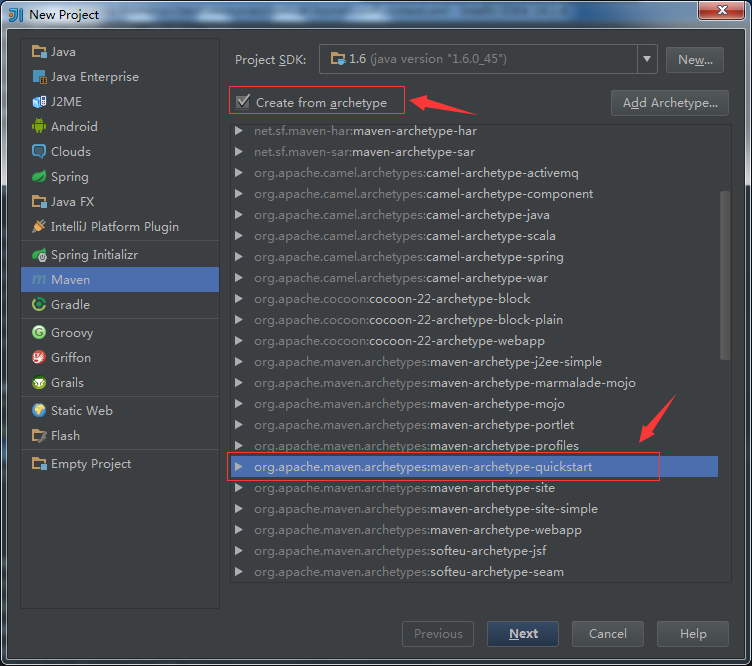Toggle the Create from archetype checkbox

coord(243,102)
